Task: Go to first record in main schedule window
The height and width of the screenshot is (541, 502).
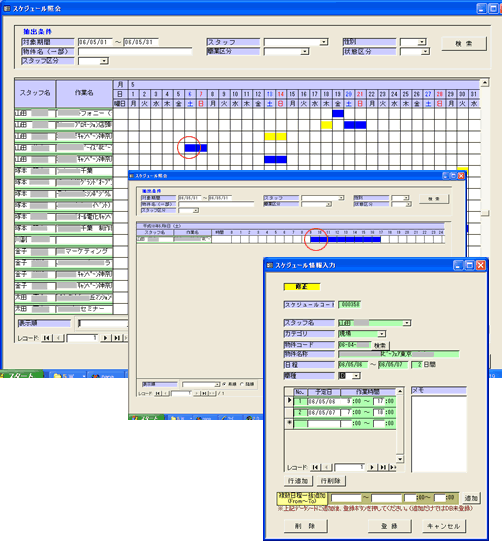Action: (x=47, y=338)
